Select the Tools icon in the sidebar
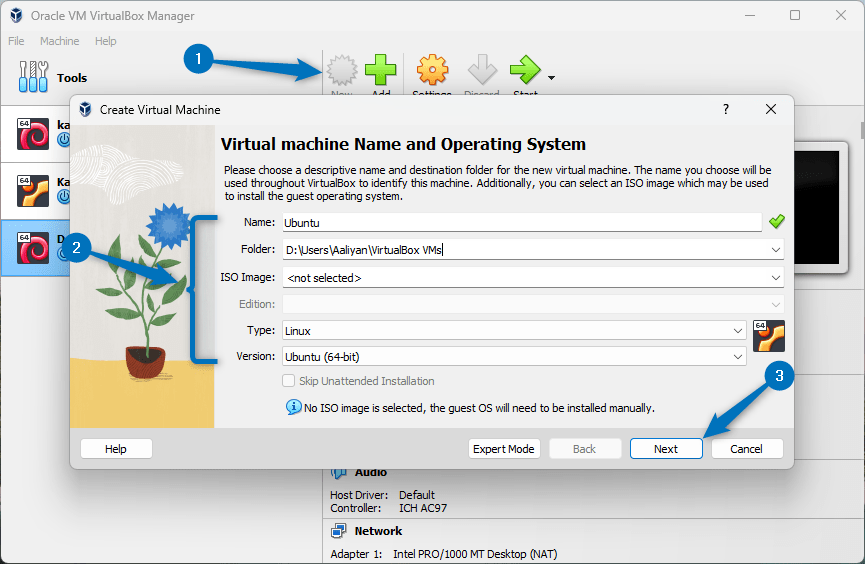The height and width of the screenshot is (564, 865). (x=33, y=77)
